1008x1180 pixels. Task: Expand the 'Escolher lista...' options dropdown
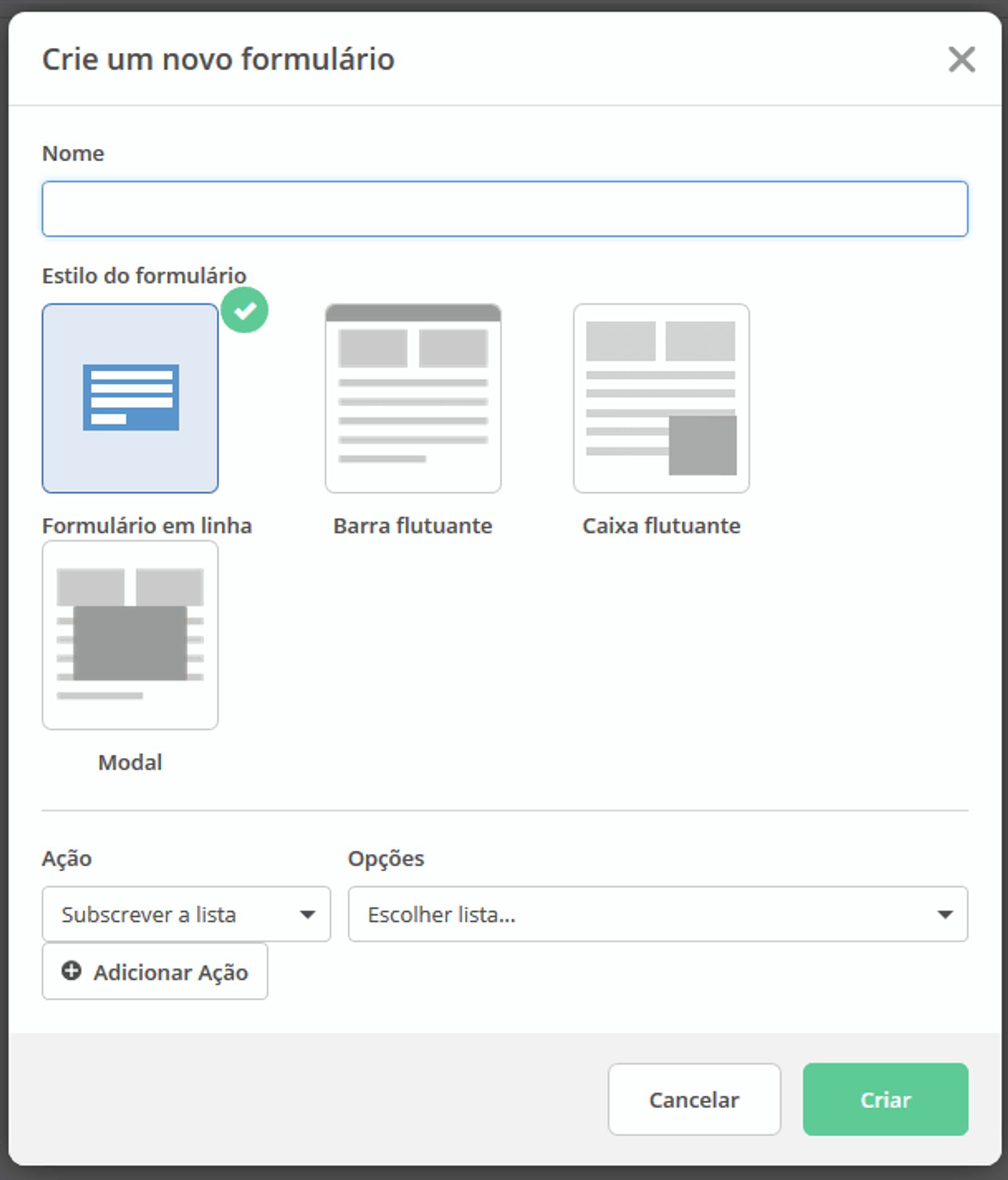click(643, 914)
